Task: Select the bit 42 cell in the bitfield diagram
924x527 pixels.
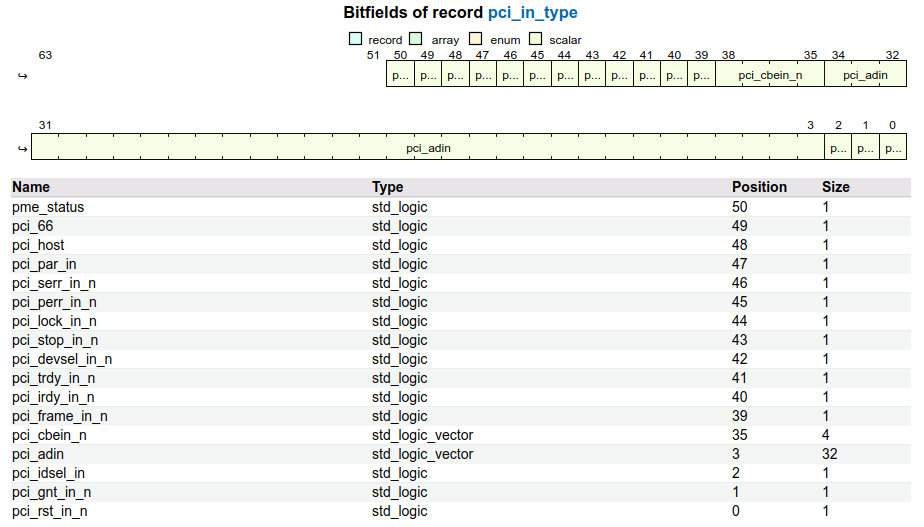Action: pyautogui.click(x=620, y=74)
